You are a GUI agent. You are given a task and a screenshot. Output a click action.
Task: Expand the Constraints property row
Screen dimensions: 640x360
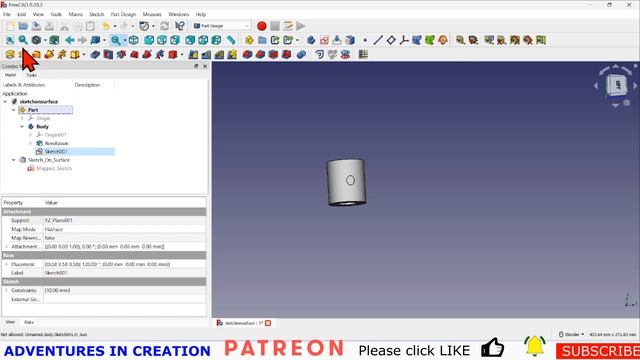click(6, 290)
